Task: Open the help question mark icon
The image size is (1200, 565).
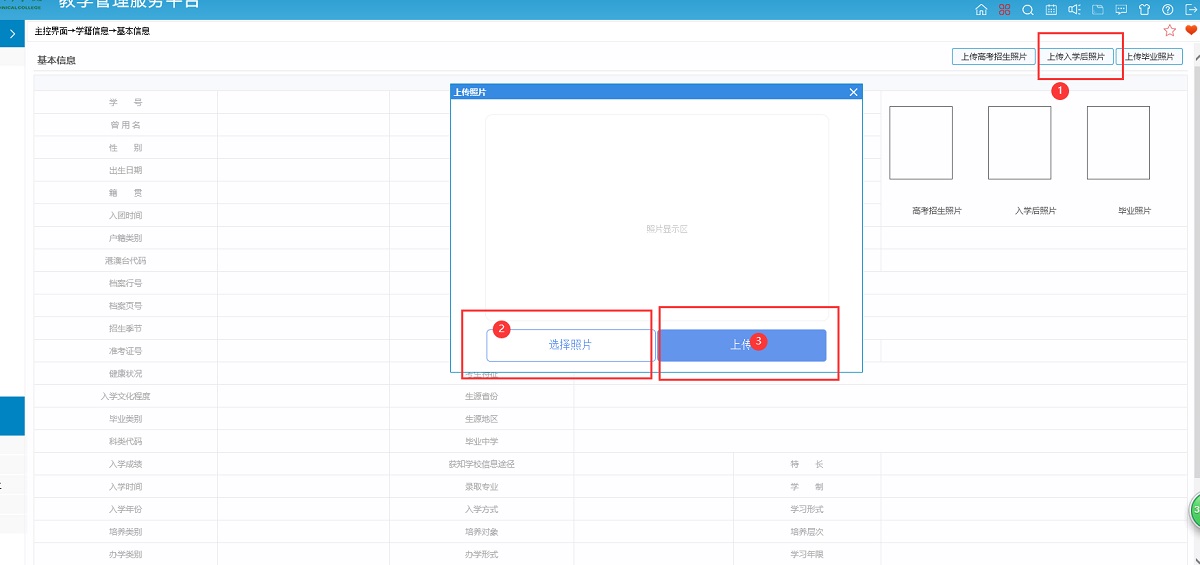Action: click(x=1167, y=10)
